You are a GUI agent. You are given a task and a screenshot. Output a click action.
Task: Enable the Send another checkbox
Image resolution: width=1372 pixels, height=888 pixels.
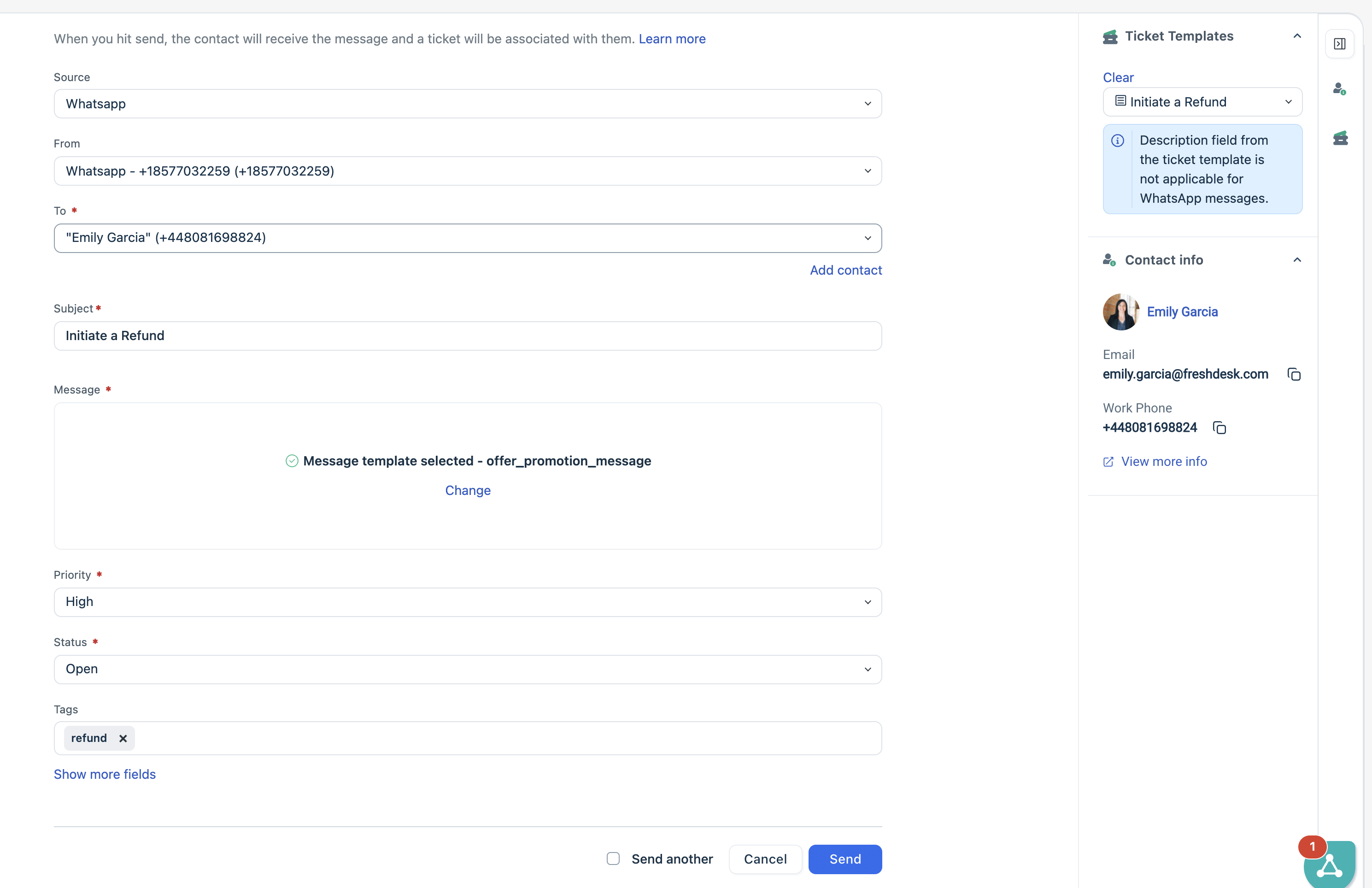[x=613, y=859]
